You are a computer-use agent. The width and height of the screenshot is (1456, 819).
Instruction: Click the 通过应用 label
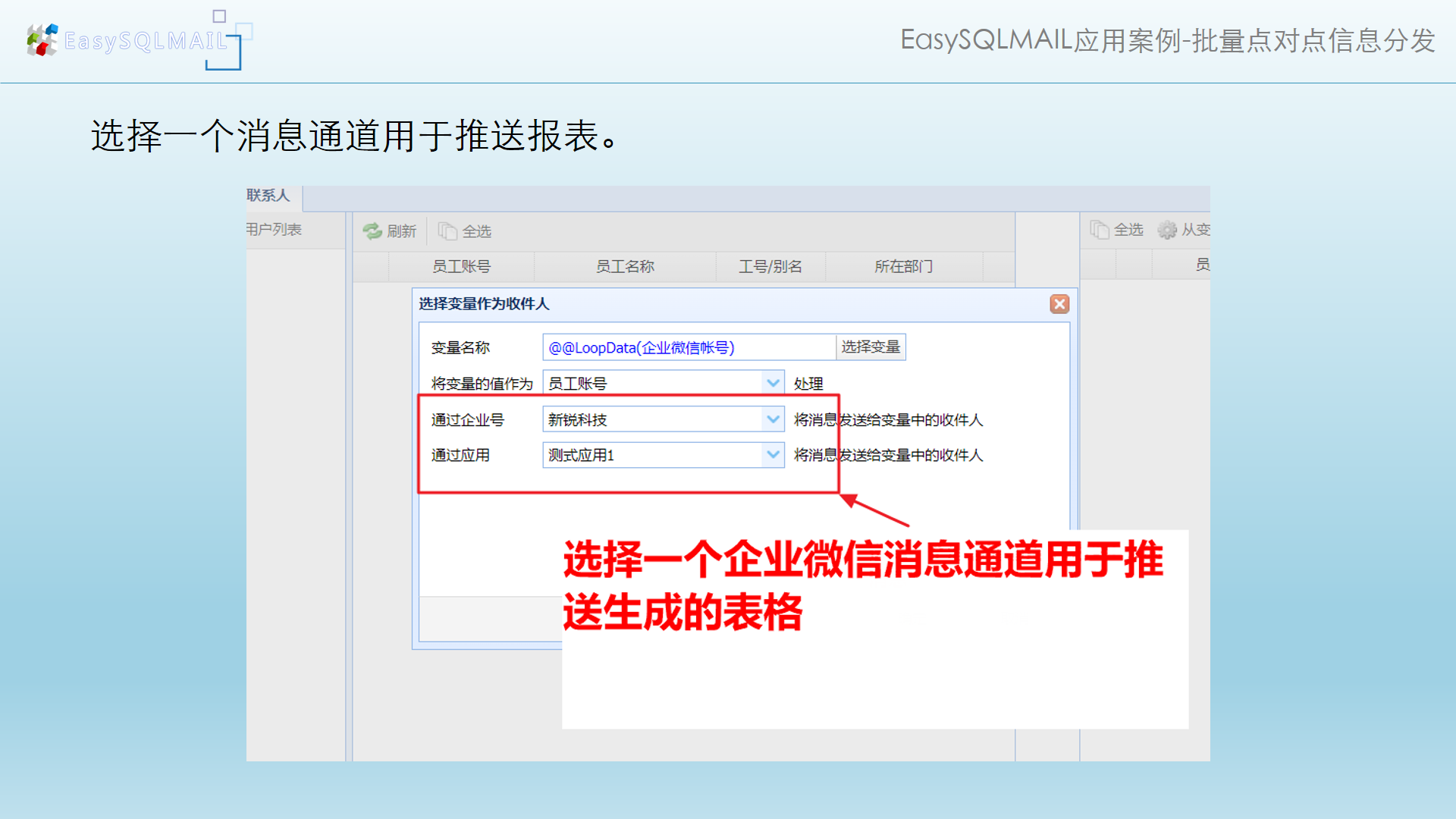pos(460,455)
